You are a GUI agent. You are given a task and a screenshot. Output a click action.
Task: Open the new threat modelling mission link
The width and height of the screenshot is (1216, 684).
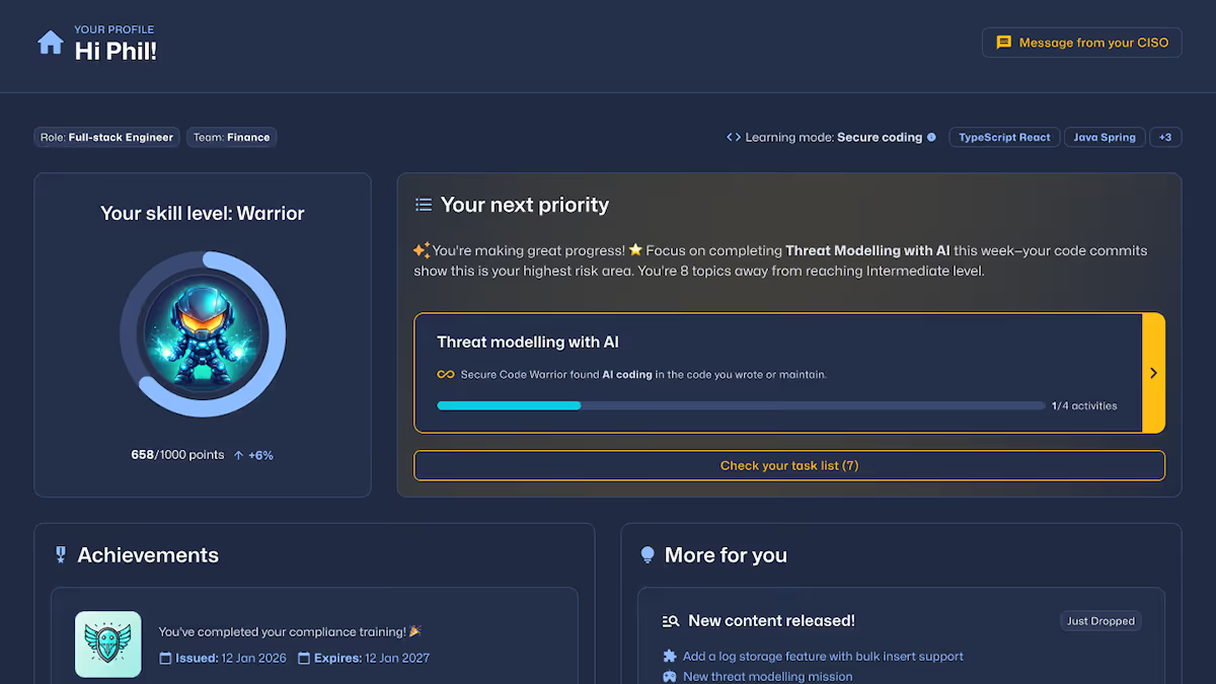click(x=768, y=676)
